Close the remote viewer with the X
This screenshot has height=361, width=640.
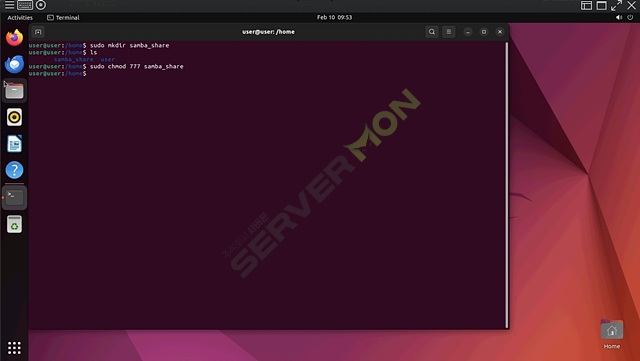tap(631, 5)
